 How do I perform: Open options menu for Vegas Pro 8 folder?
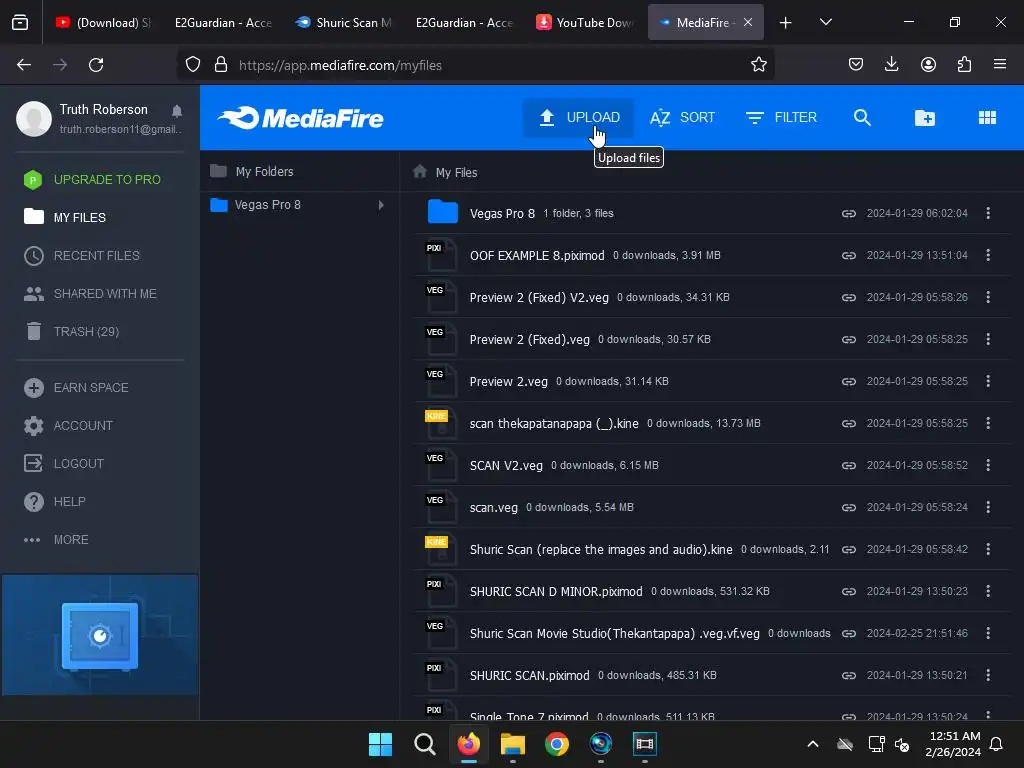[987, 213]
